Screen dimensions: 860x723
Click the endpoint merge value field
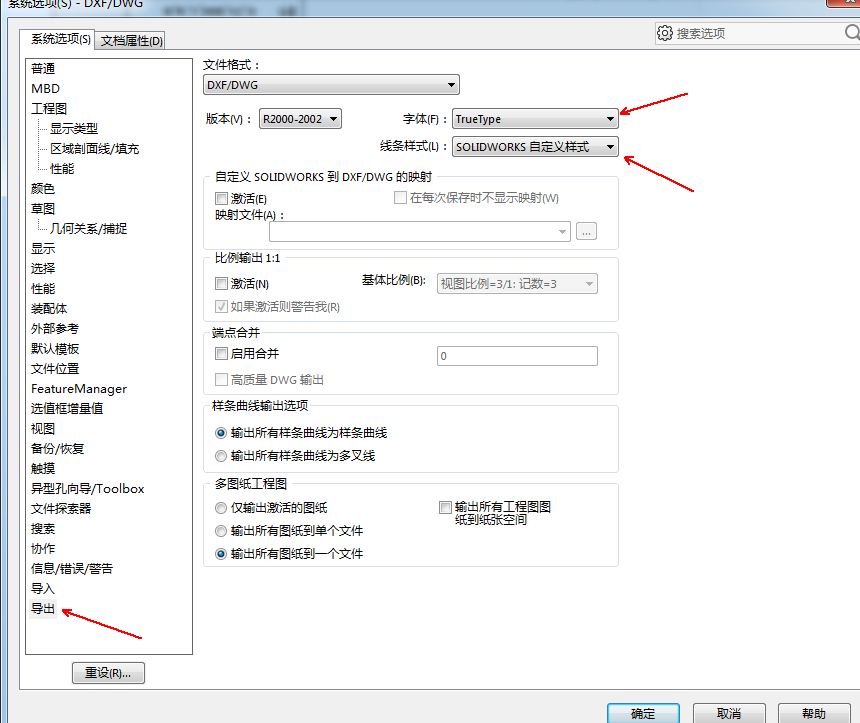point(517,356)
